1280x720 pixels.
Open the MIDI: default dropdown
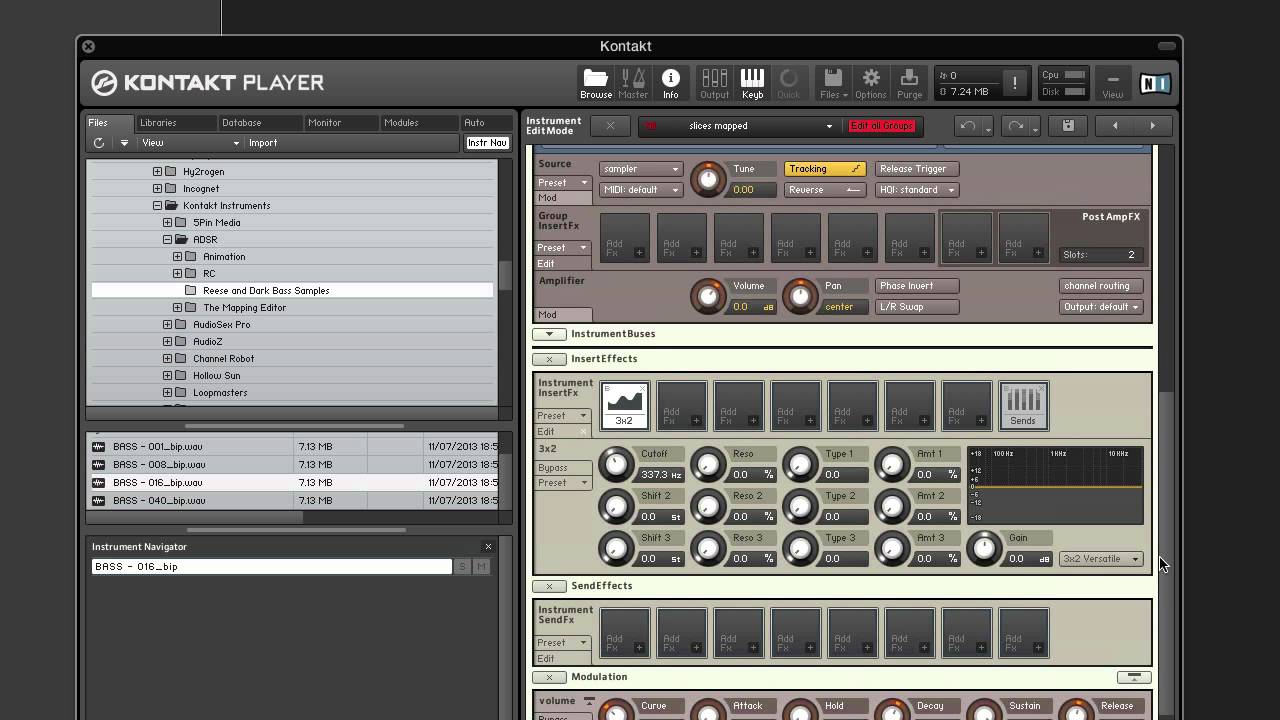641,190
